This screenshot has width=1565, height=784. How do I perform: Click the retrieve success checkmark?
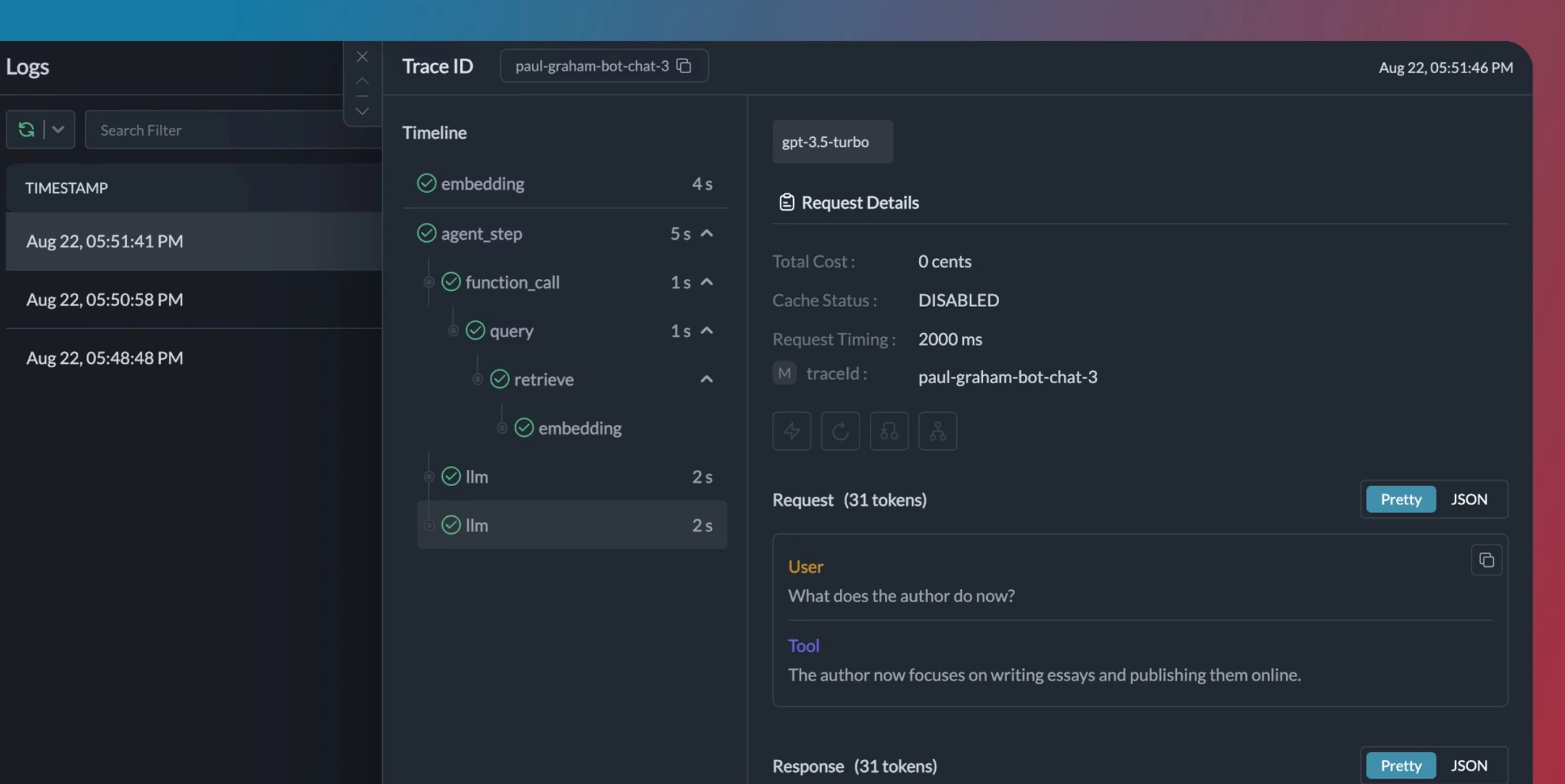click(499, 379)
